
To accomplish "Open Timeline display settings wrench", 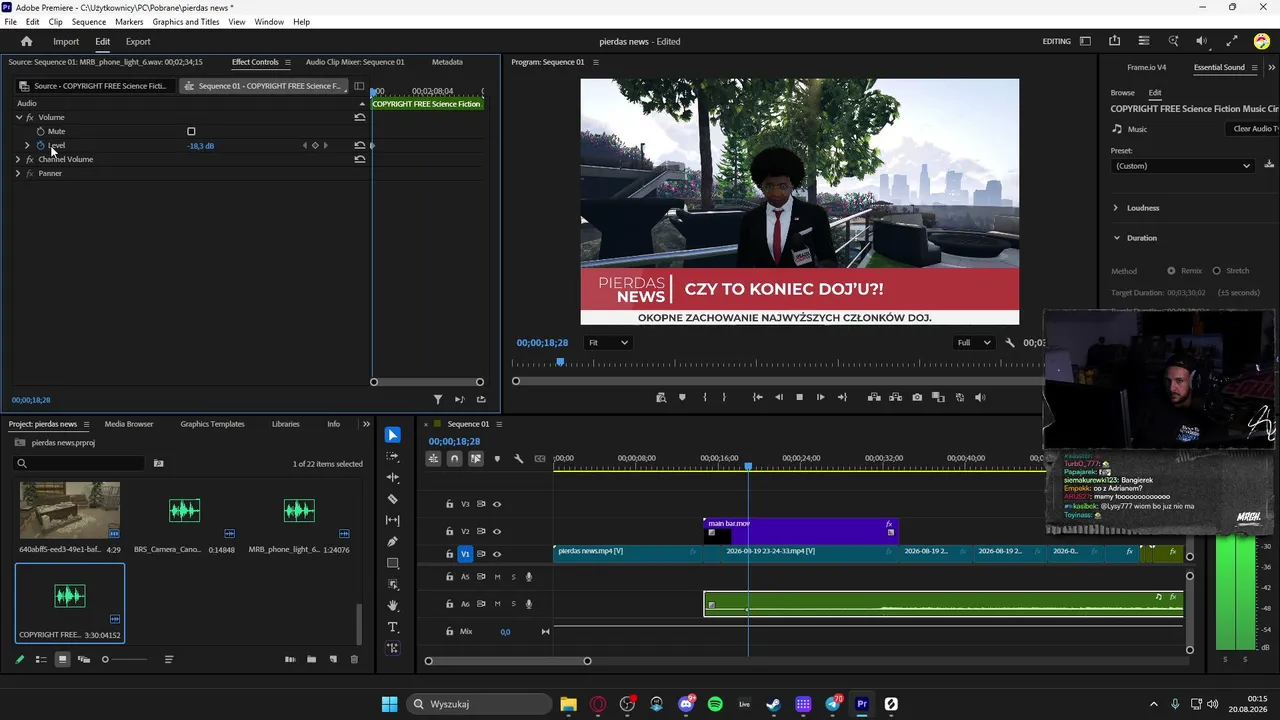I will (518, 459).
